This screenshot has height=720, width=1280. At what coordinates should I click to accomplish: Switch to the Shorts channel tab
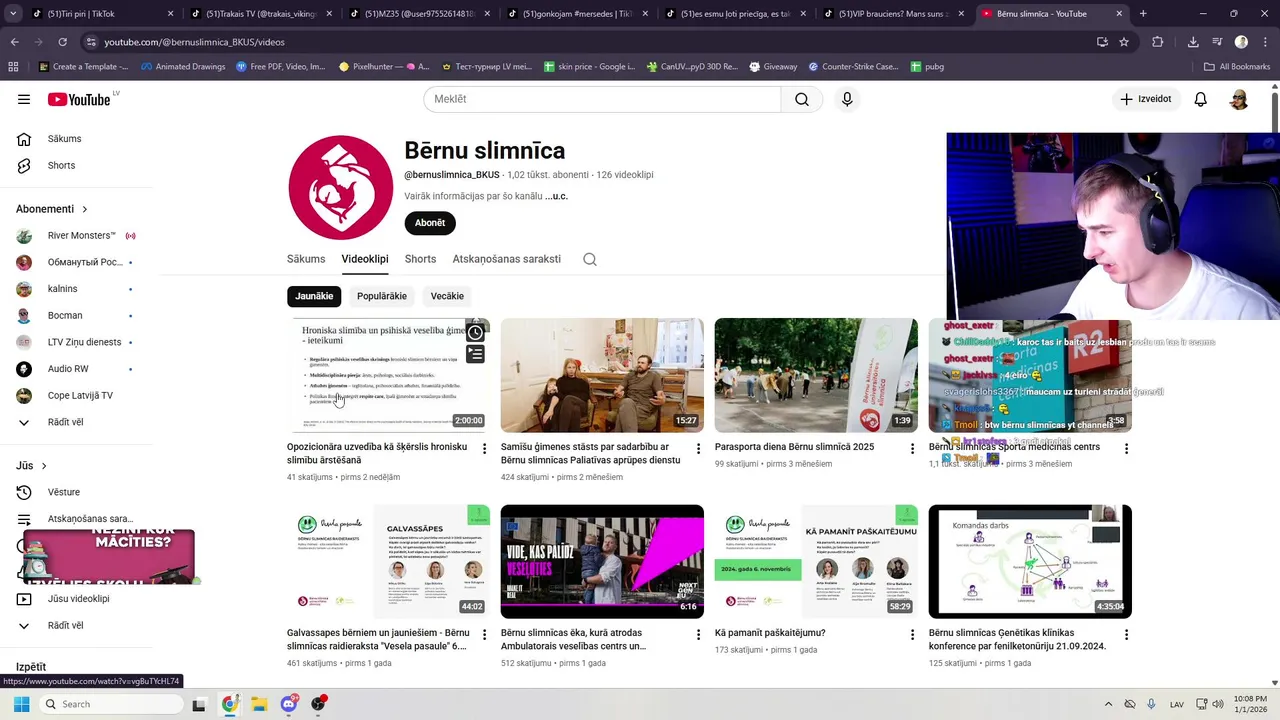point(420,259)
